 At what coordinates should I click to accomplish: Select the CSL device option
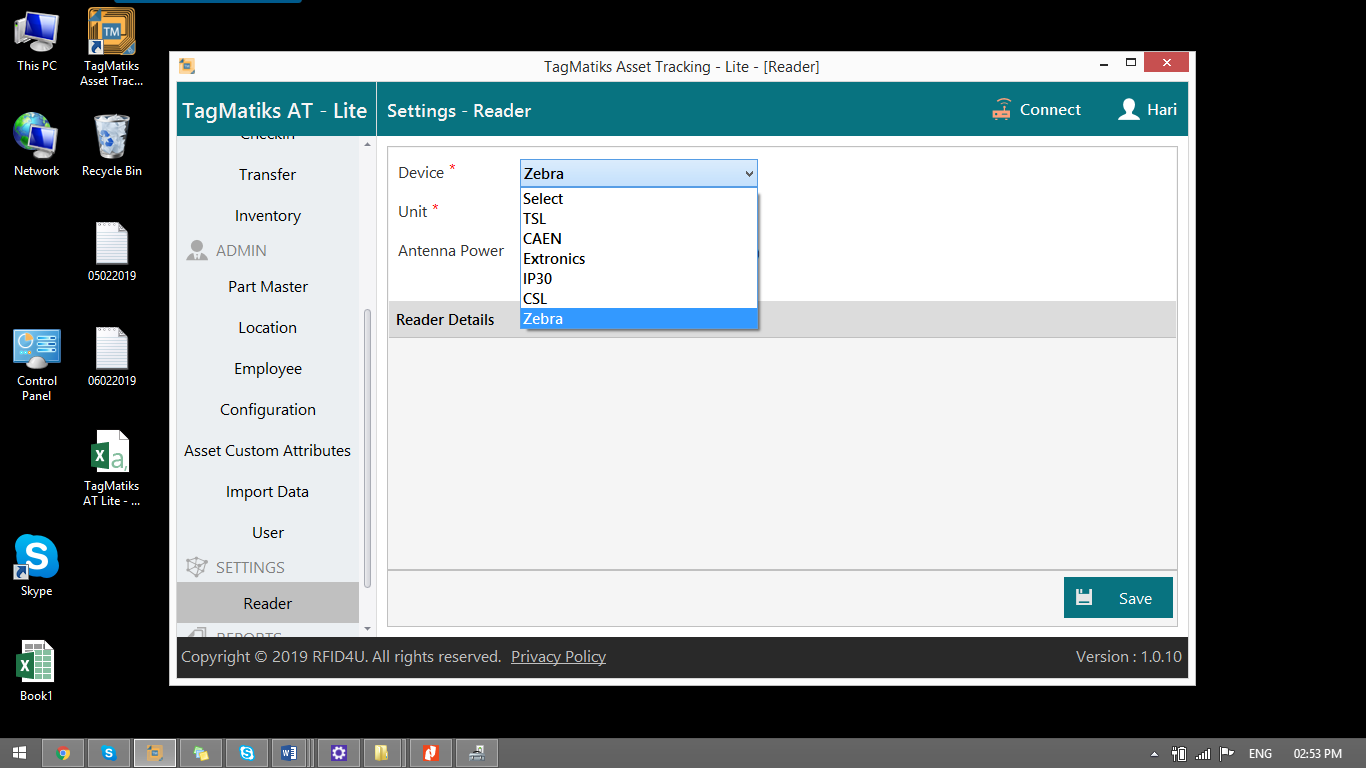click(535, 299)
